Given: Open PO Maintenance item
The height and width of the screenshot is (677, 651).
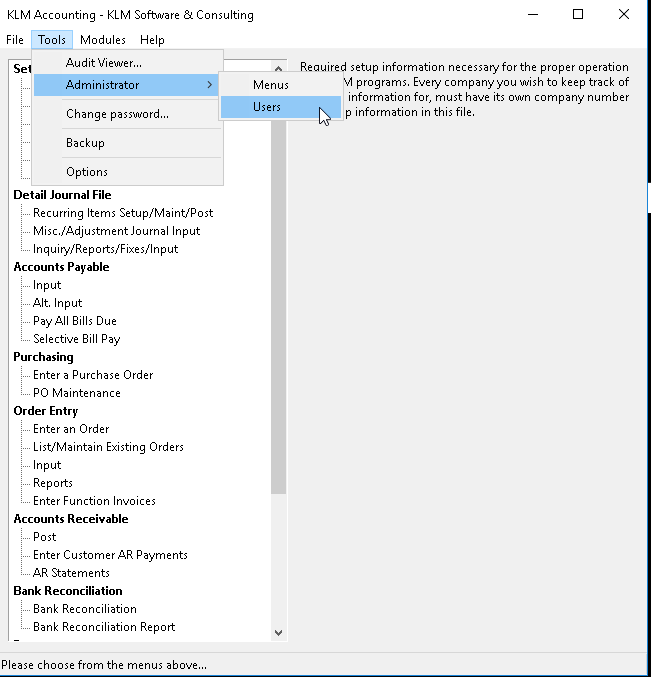Looking at the screenshot, I should pos(77,393).
